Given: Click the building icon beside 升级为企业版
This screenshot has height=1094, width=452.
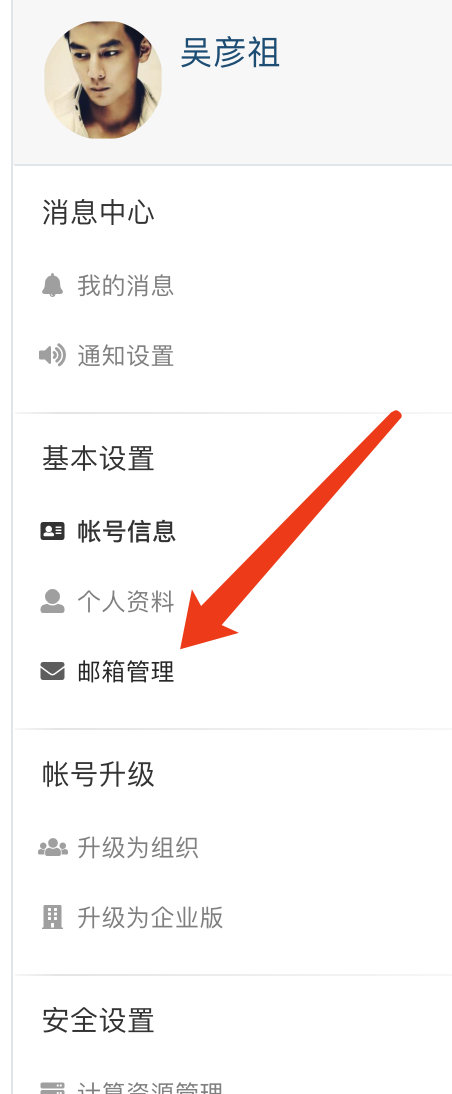Looking at the screenshot, I should [x=52, y=917].
